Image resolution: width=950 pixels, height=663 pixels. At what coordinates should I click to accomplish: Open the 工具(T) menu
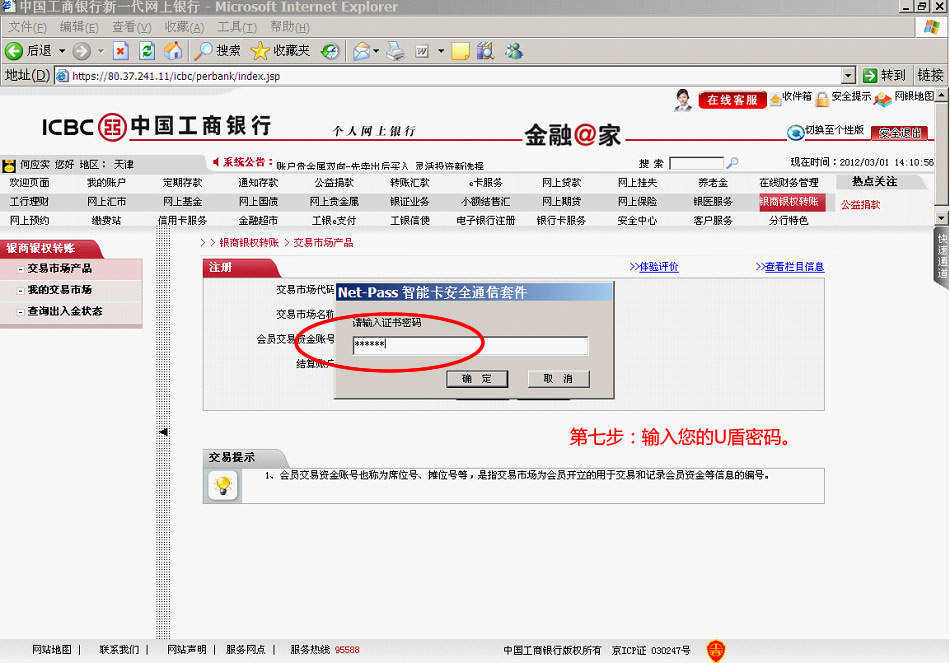[x=237, y=27]
